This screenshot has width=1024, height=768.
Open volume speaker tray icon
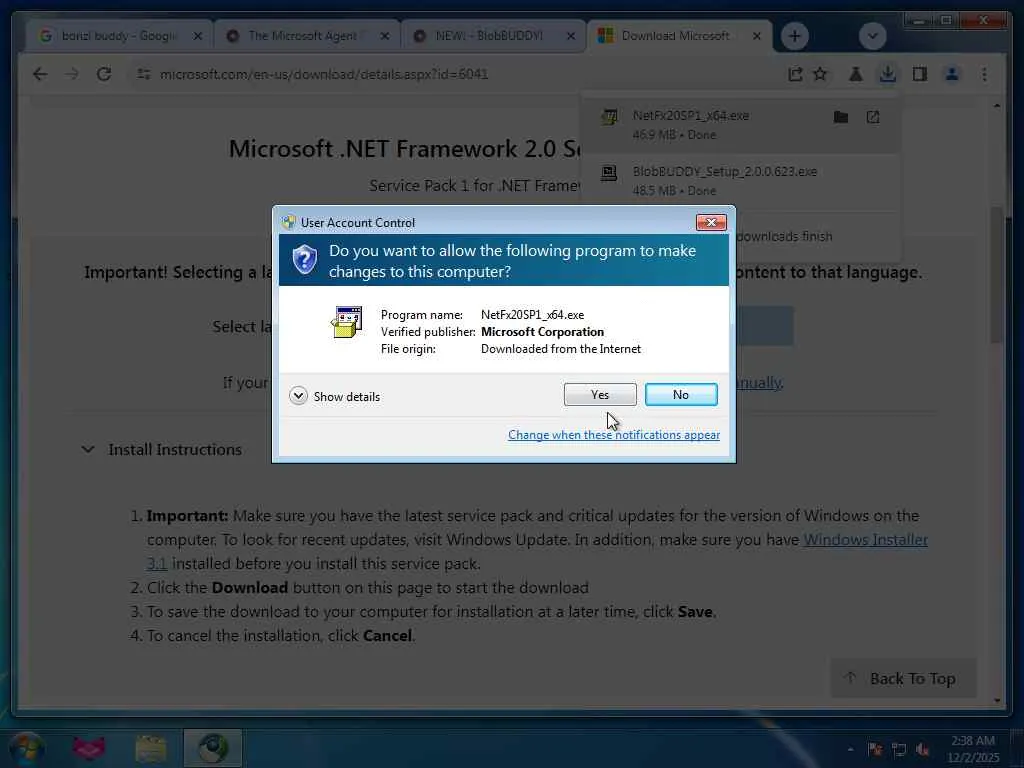[923, 749]
